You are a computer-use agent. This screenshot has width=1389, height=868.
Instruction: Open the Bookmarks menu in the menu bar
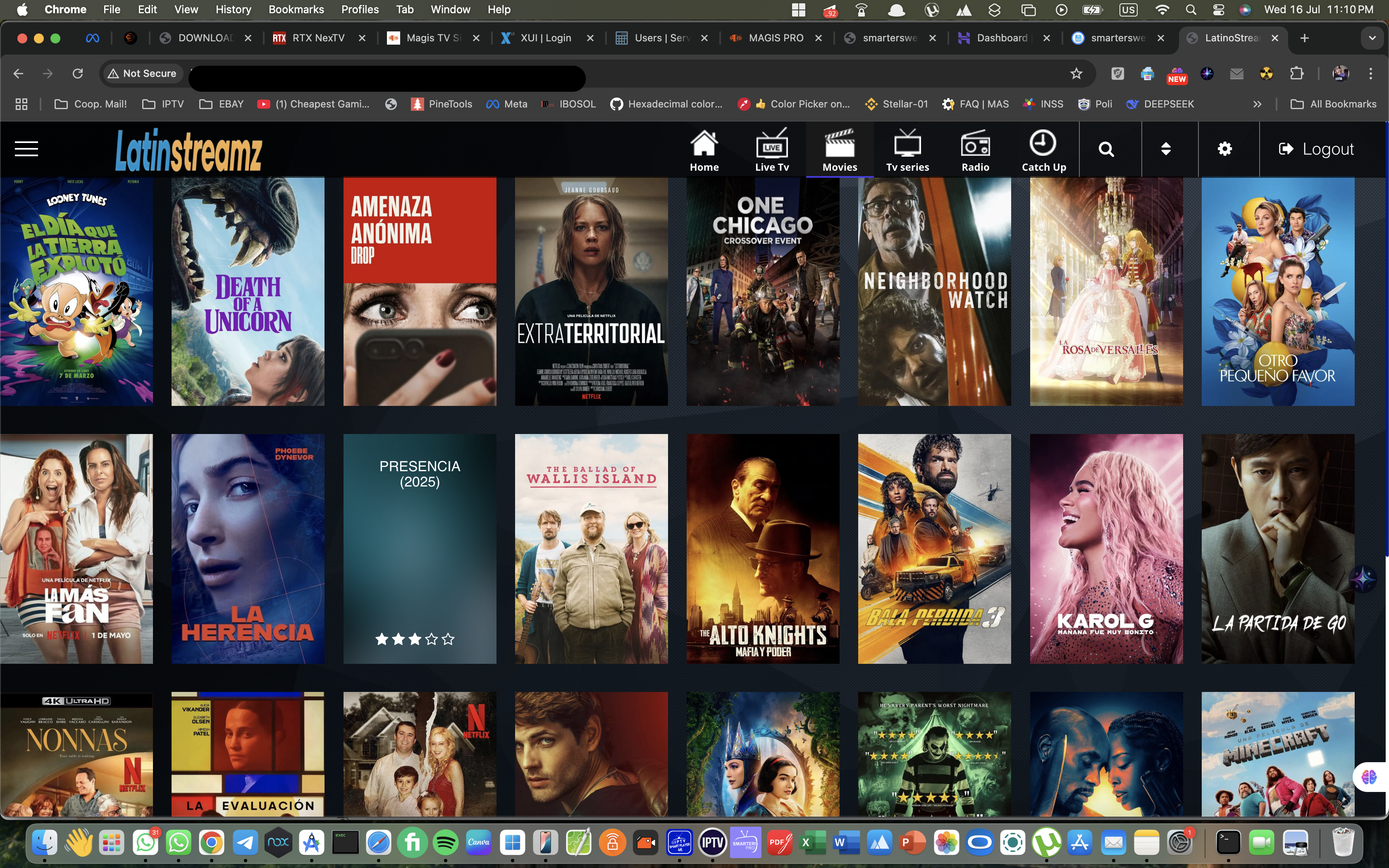(x=296, y=9)
